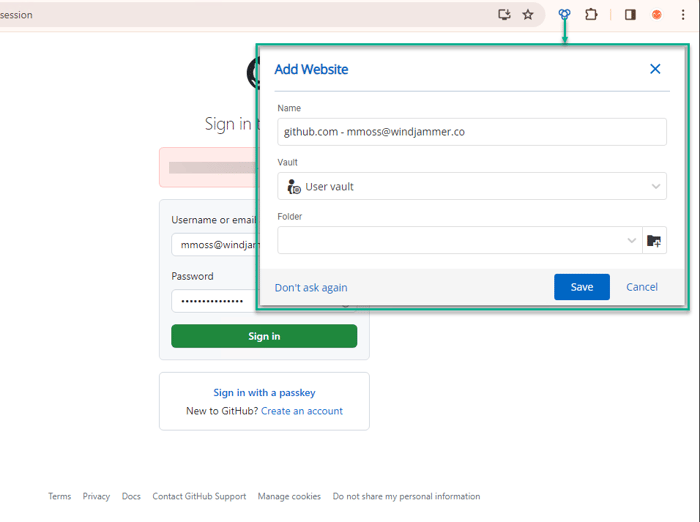The width and height of the screenshot is (700, 522).
Task: Open Terms footer link
Action: tap(59, 496)
